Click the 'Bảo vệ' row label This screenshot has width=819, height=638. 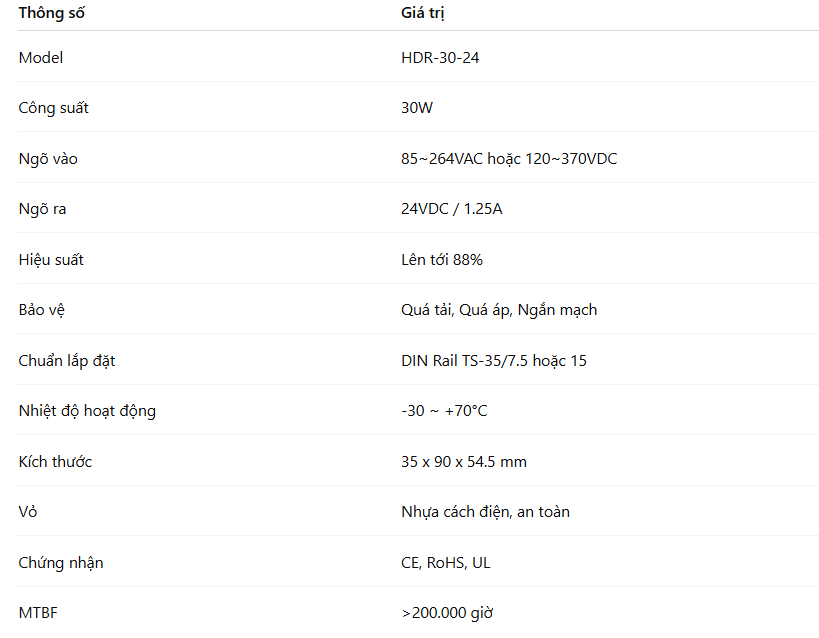[x=42, y=310]
